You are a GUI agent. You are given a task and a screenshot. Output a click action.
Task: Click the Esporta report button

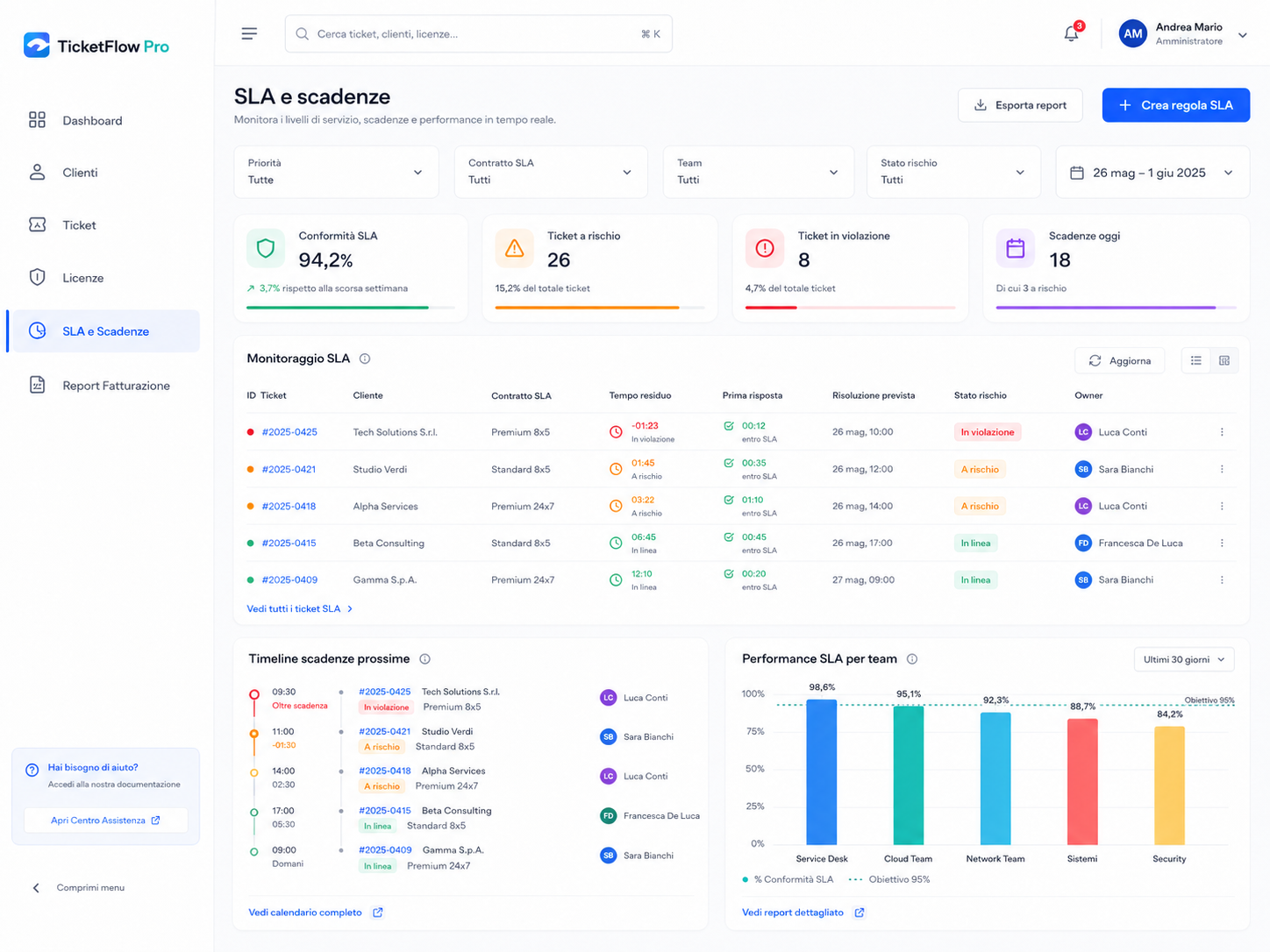click(1020, 105)
